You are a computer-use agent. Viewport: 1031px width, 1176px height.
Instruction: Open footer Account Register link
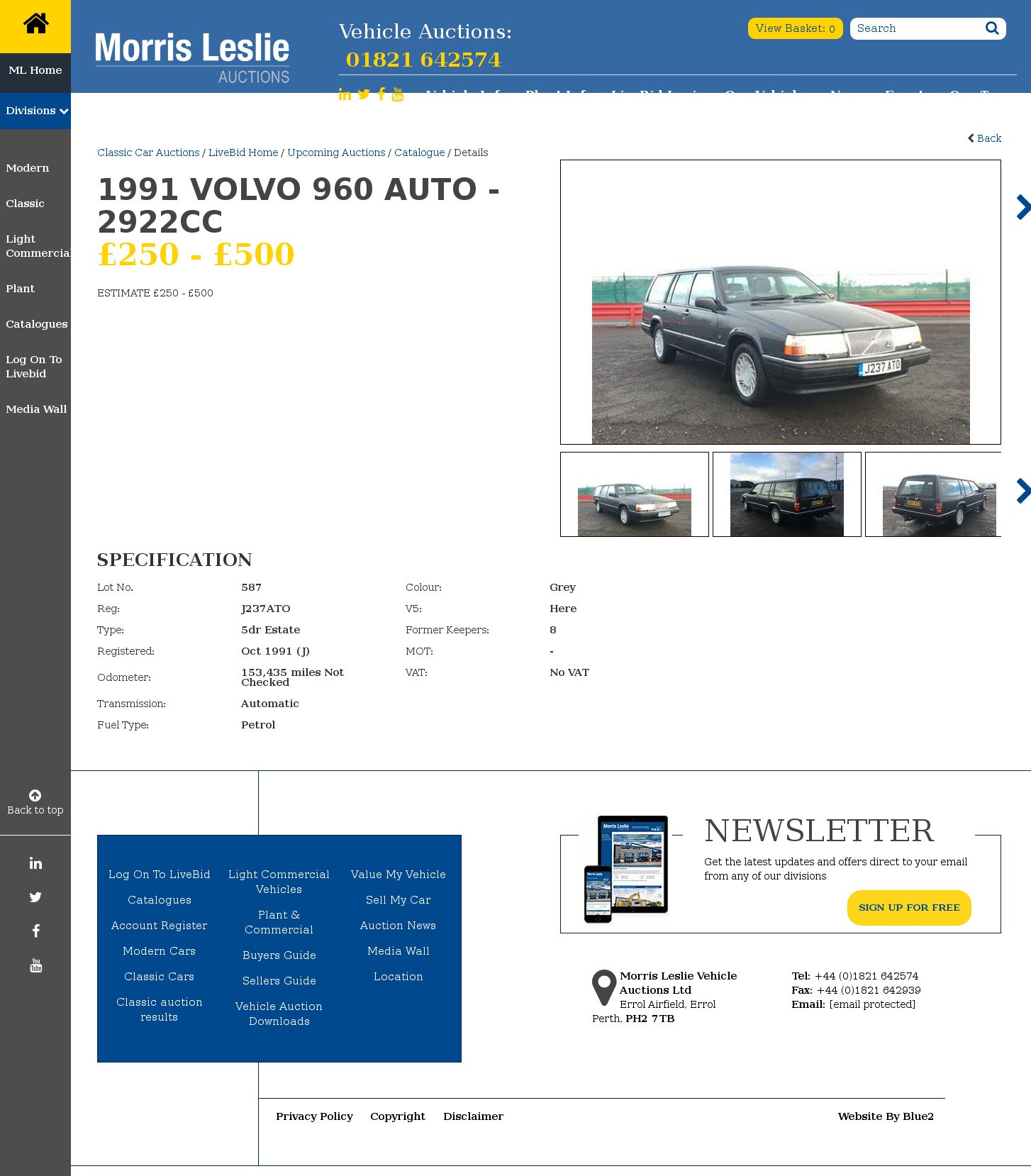[160, 926]
